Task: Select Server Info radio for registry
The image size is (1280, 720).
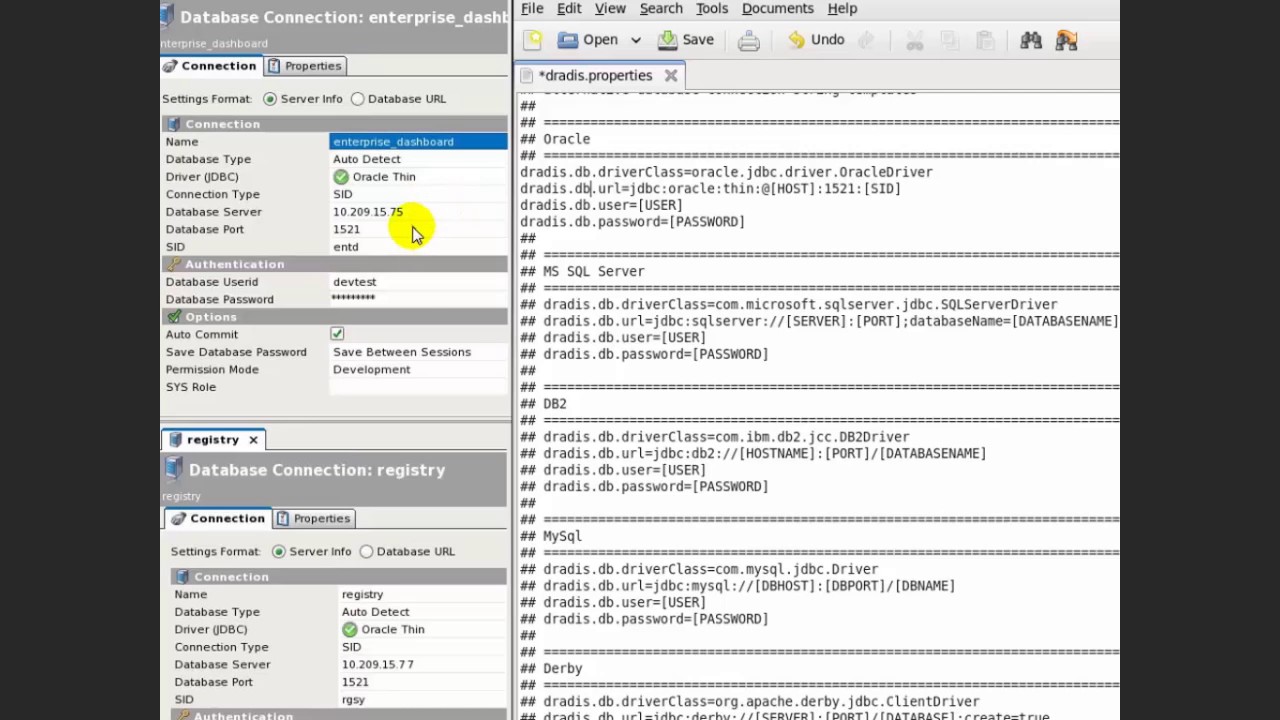Action: click(279, 552)
